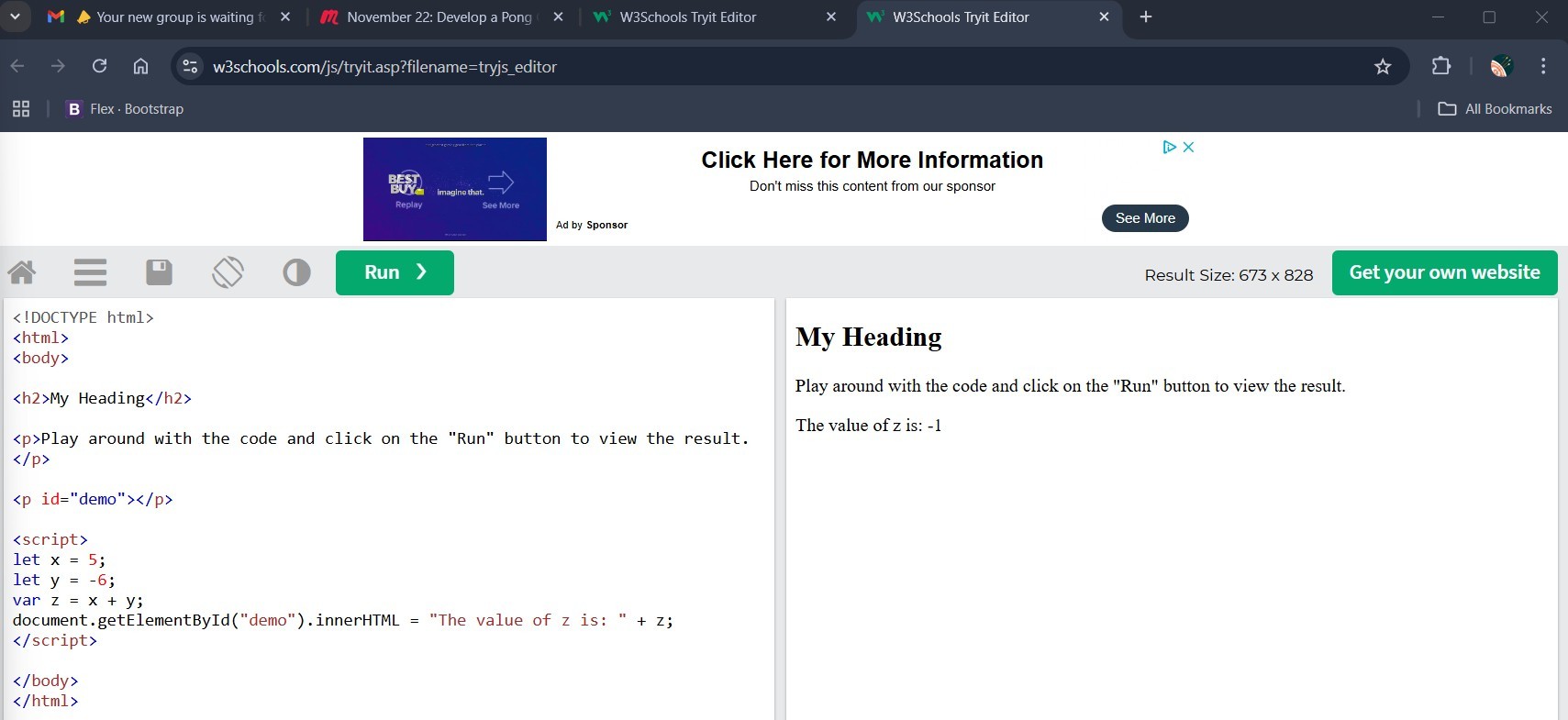Click See More in the ad
1568x720 pixels.
(1145, 218)
